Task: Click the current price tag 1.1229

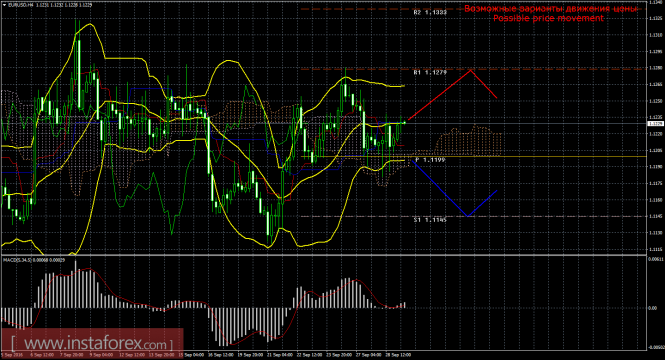Action: [656, 123]
